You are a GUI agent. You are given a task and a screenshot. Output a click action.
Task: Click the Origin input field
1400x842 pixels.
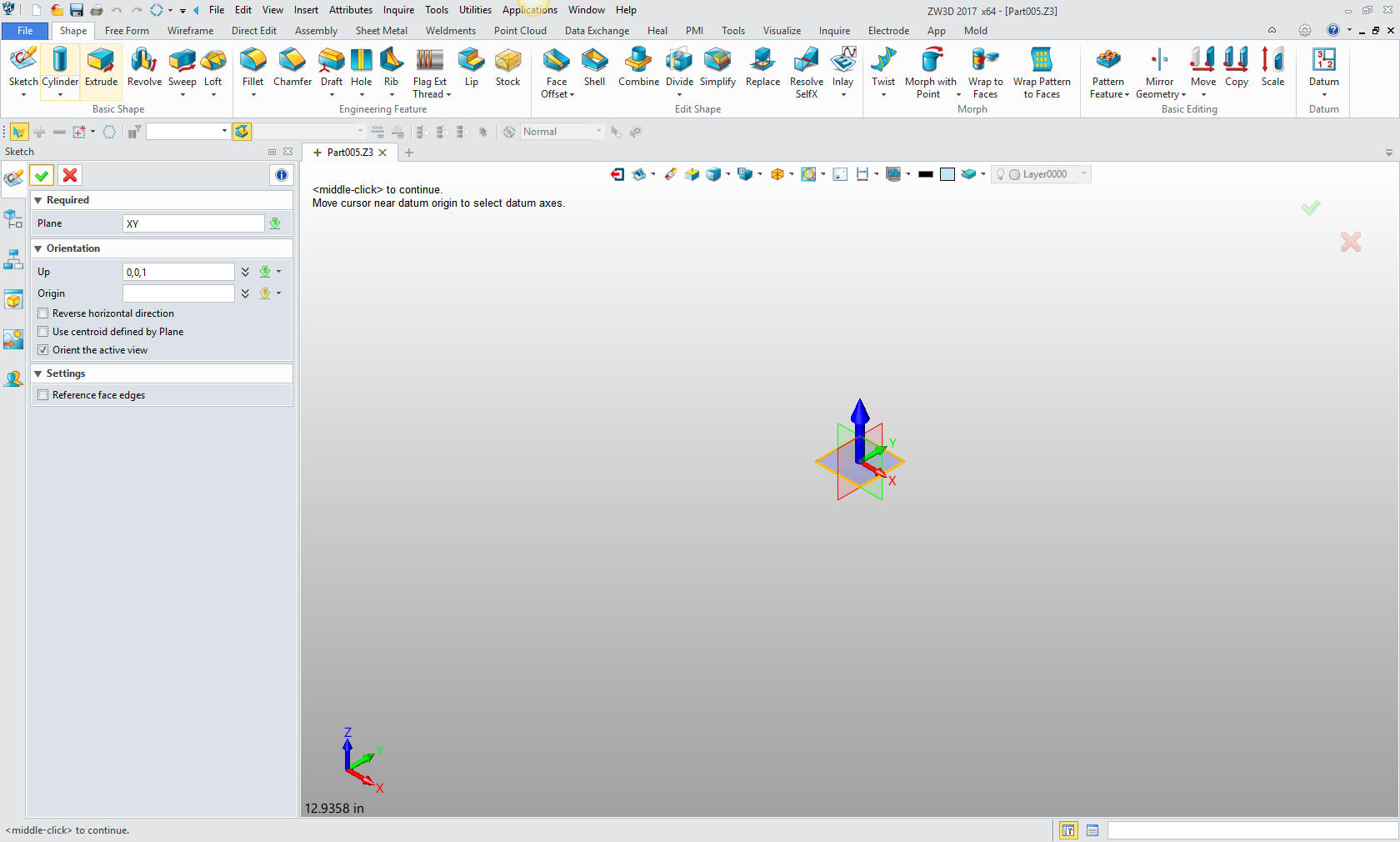[x=178, y=293]
